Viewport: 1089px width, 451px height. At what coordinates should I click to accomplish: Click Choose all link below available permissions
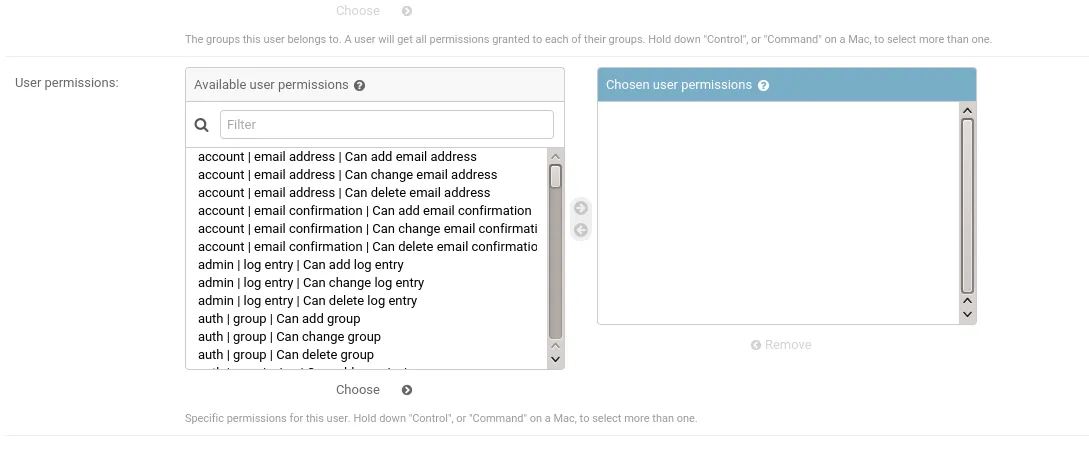pos(358,390)
